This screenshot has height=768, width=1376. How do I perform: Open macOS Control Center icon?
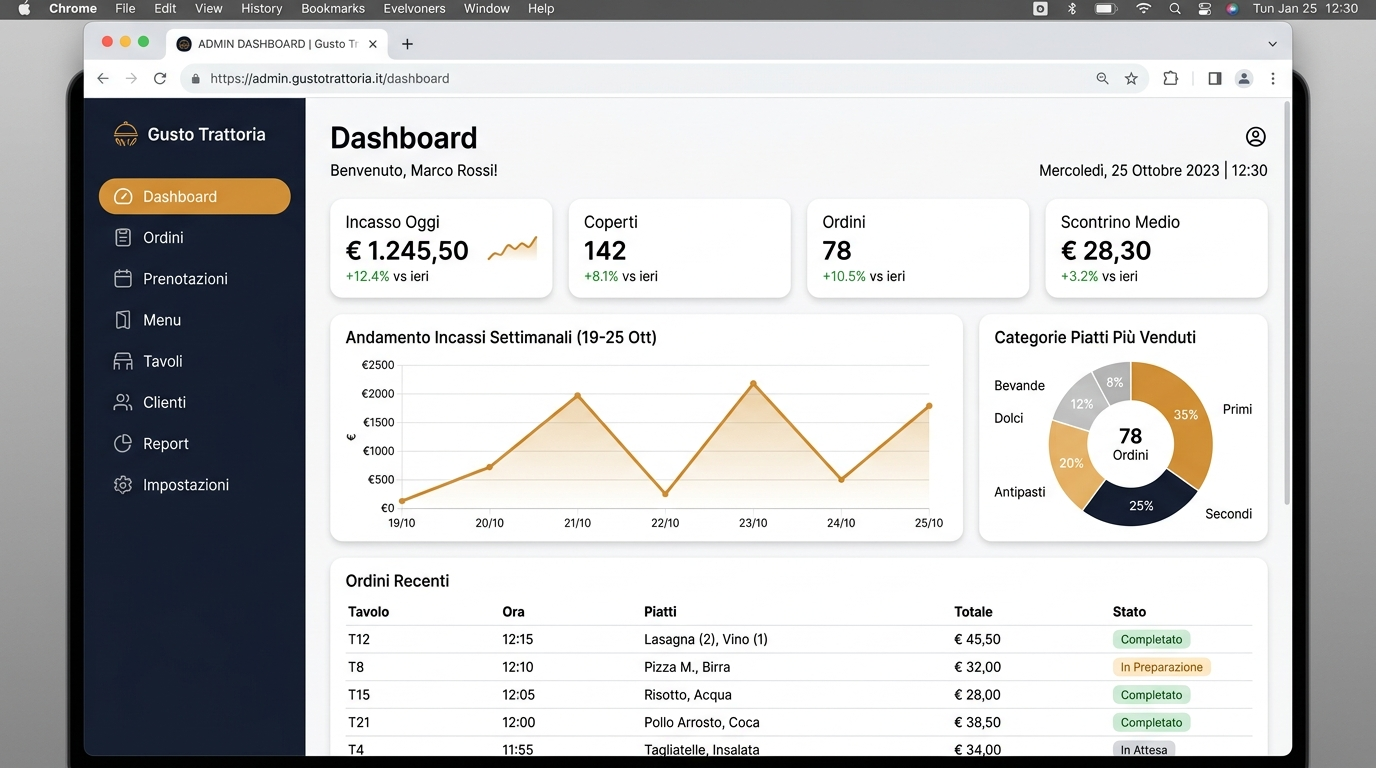(x=1204, y=8)
